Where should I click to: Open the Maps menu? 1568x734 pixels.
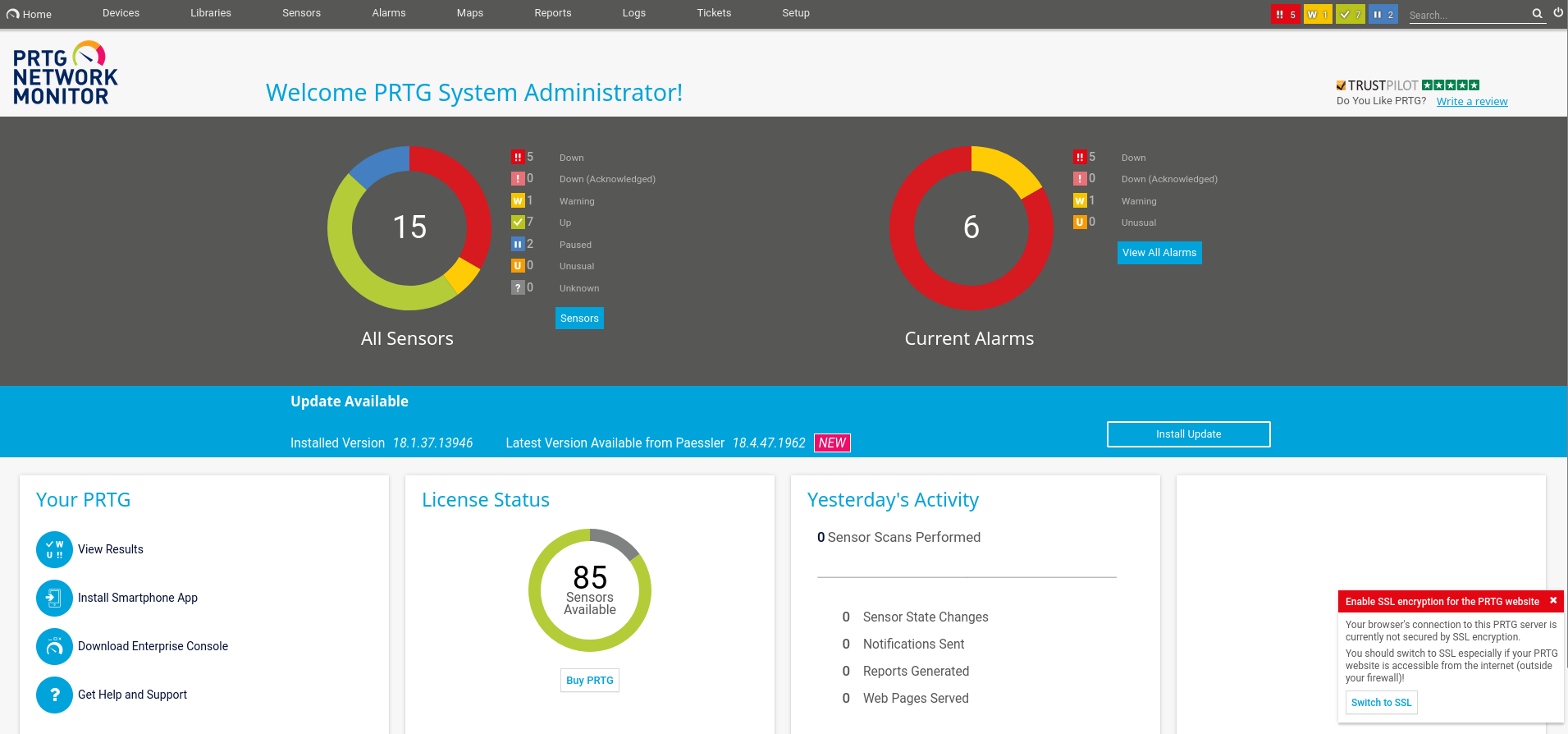[470, 13]
